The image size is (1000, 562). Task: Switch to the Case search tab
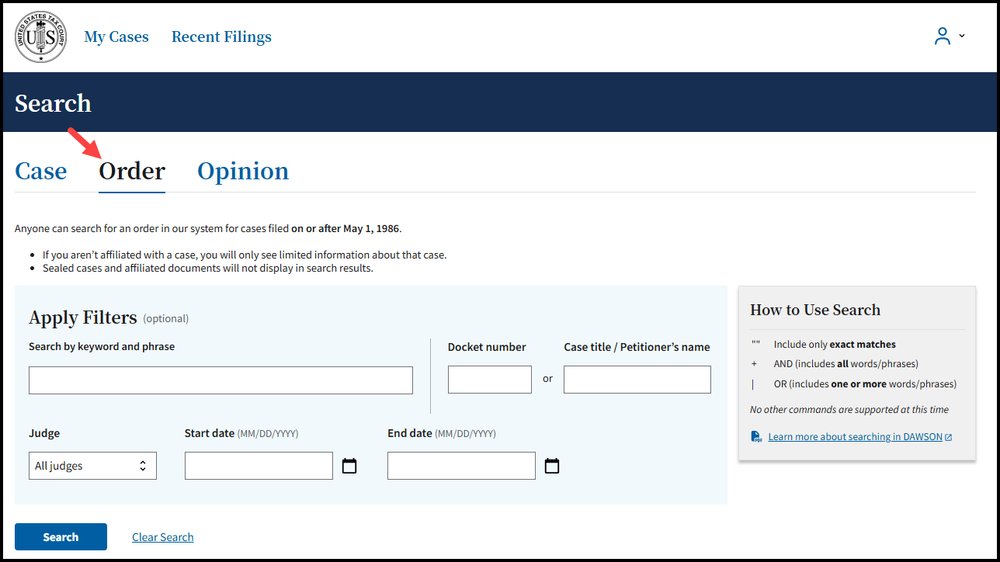click(41, 171)
